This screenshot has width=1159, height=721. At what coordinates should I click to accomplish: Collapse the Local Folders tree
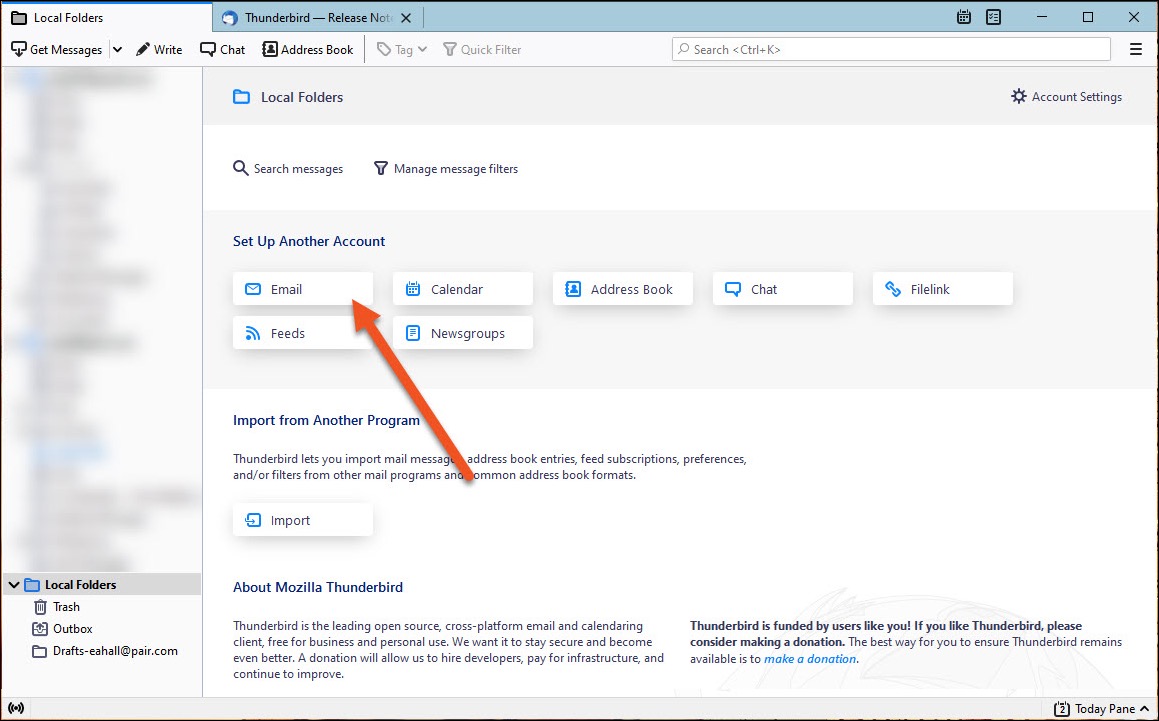point(13,585)
